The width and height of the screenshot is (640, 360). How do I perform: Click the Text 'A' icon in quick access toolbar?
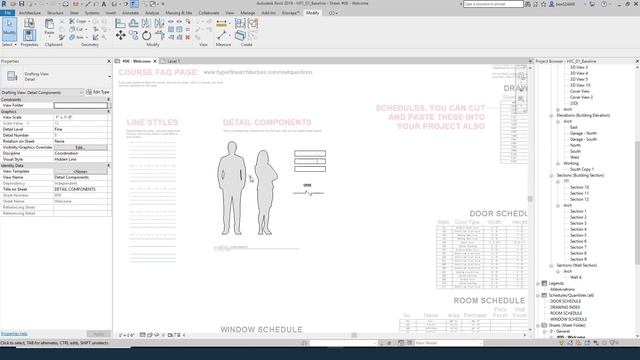(104, 4)
